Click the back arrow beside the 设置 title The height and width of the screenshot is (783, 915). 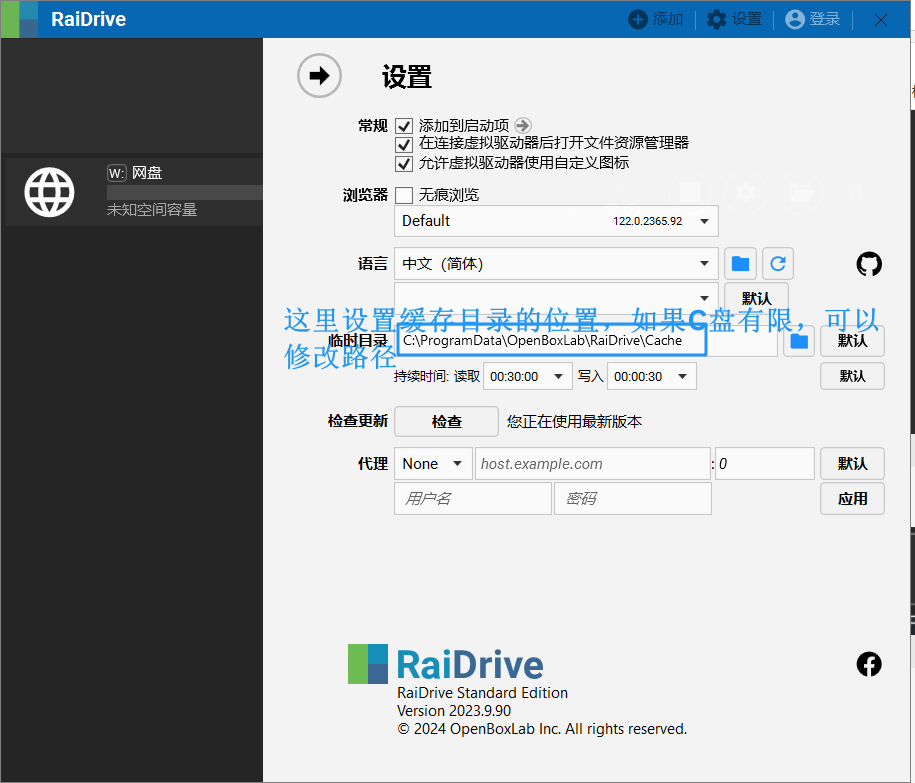pyautogui.click(x=319, y=75)
